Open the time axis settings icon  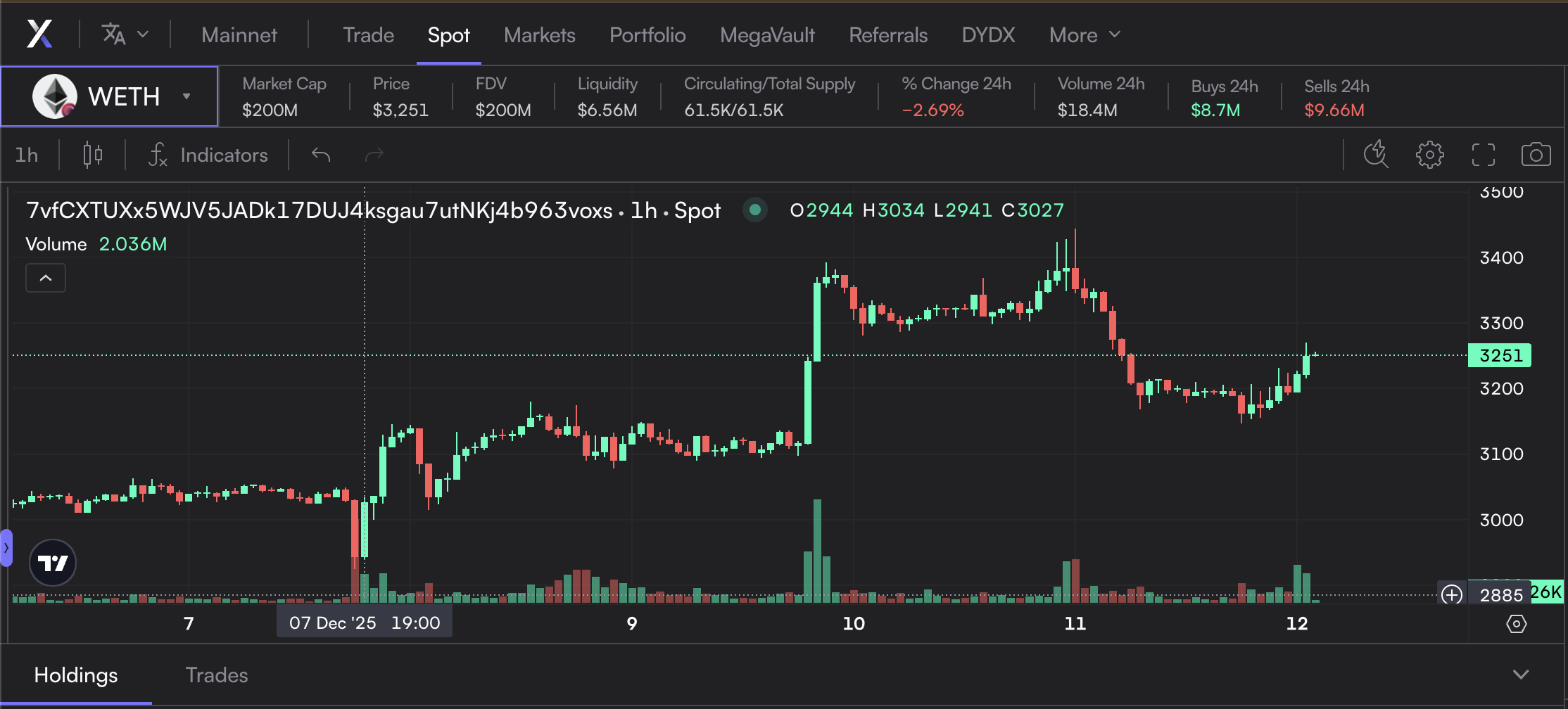coord(1517,624)
